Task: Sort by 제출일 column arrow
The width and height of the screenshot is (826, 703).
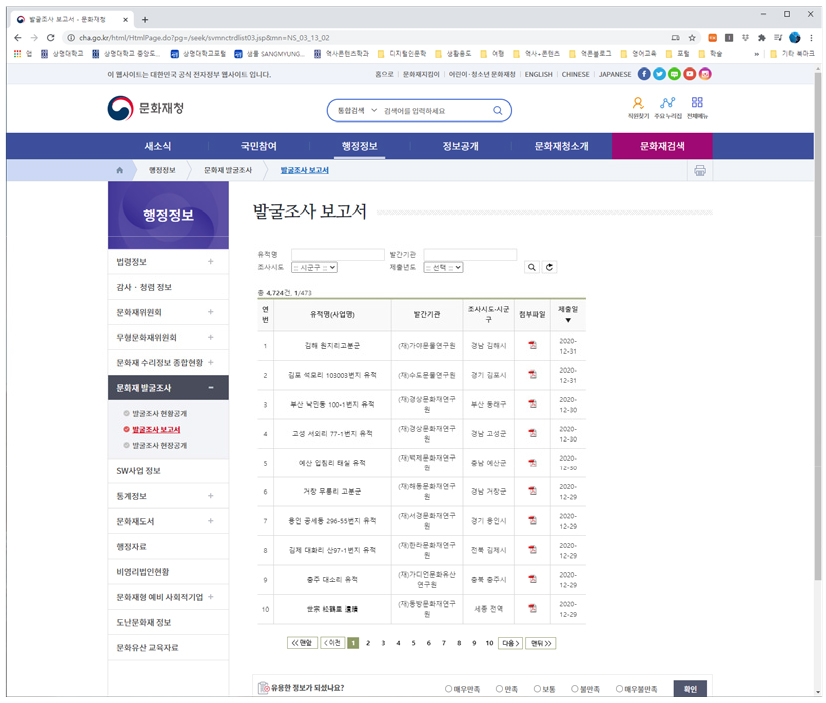Action: [x=568, y=320]
